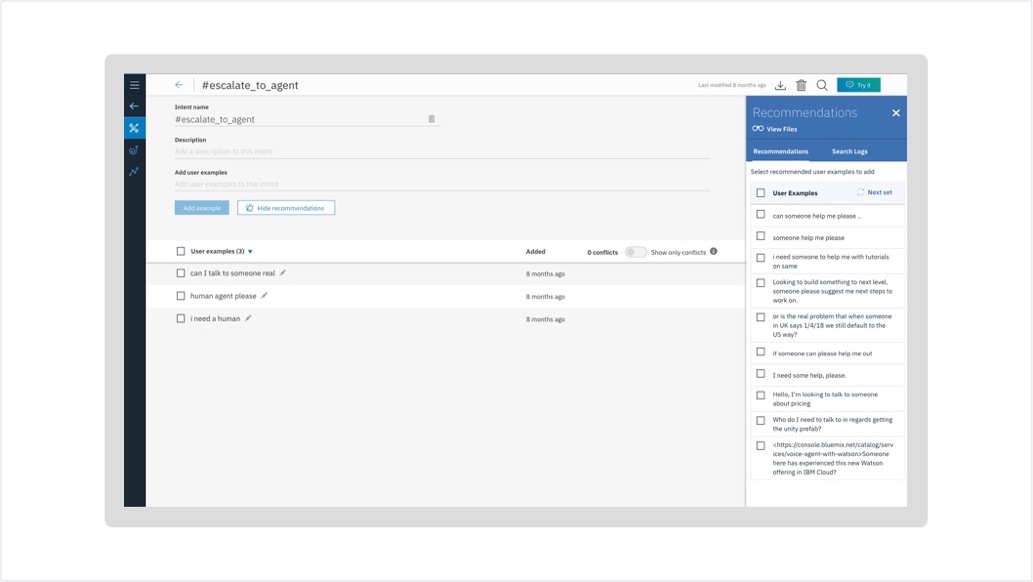Check the User Examples select-all box in recommendations

(761, 193)
